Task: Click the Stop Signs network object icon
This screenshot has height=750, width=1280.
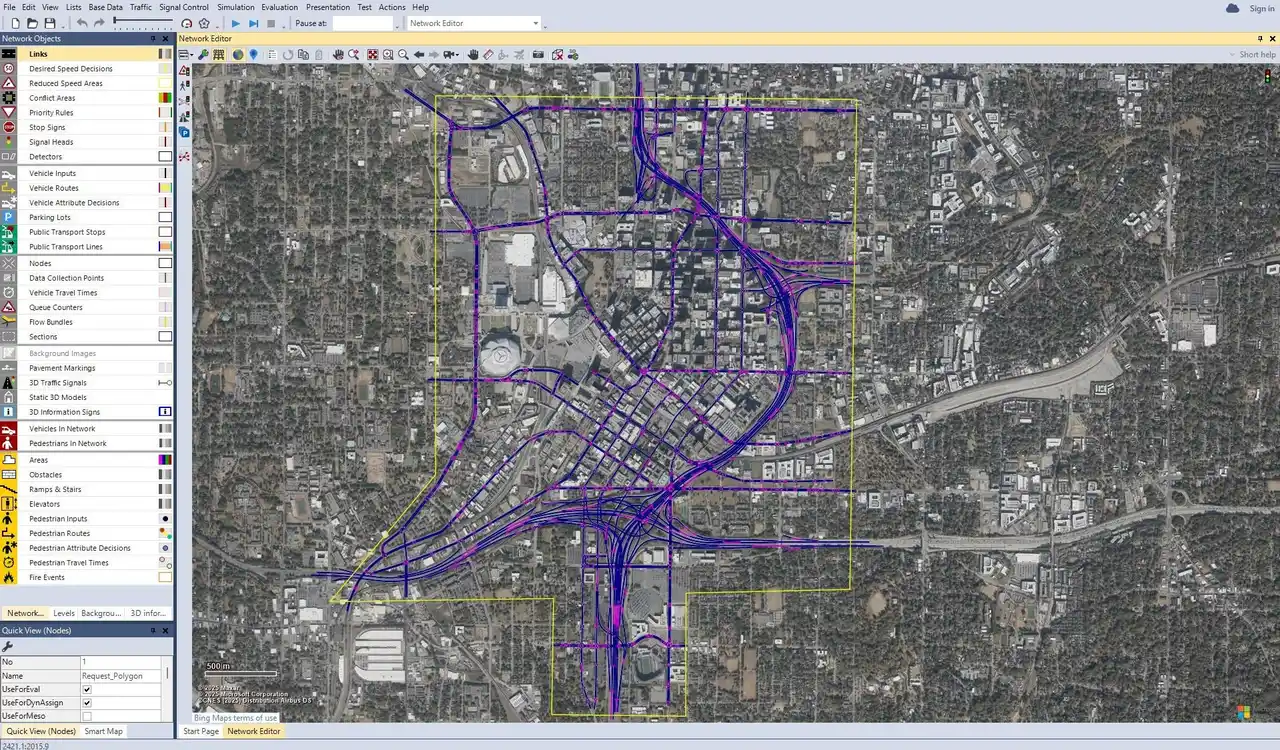Action: 9,128
